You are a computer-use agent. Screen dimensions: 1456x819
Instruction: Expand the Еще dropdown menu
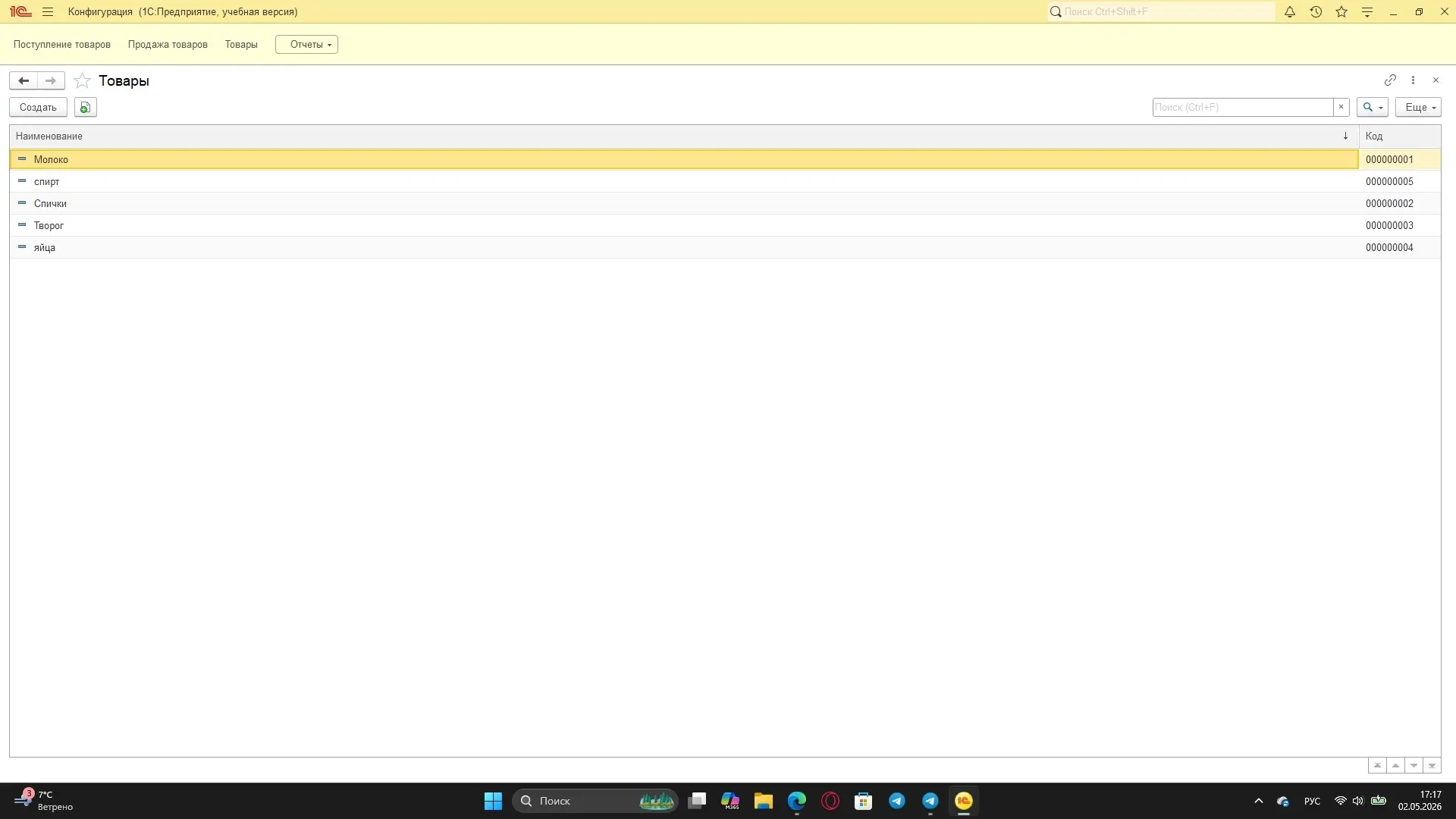[1418, 108]
